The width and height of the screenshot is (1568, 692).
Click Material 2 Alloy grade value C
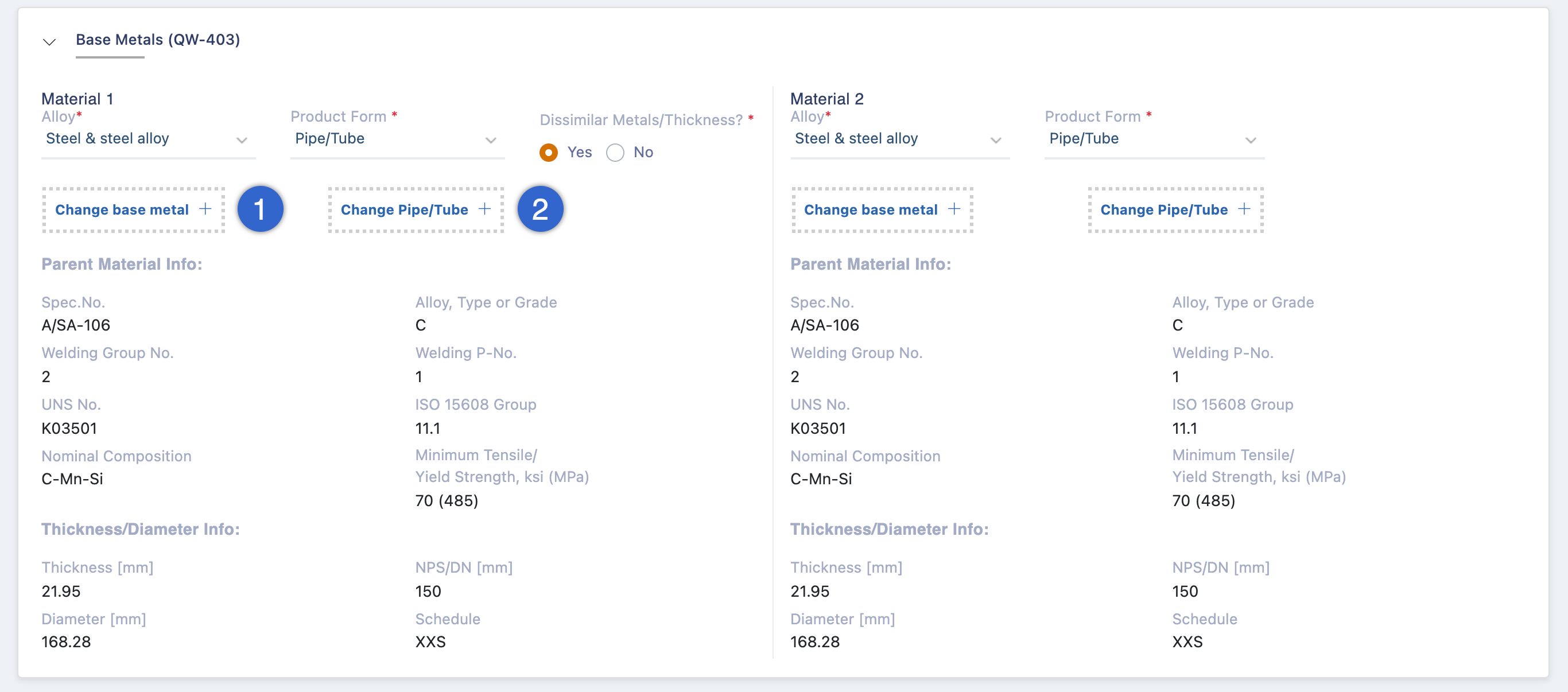point(1178,325)
